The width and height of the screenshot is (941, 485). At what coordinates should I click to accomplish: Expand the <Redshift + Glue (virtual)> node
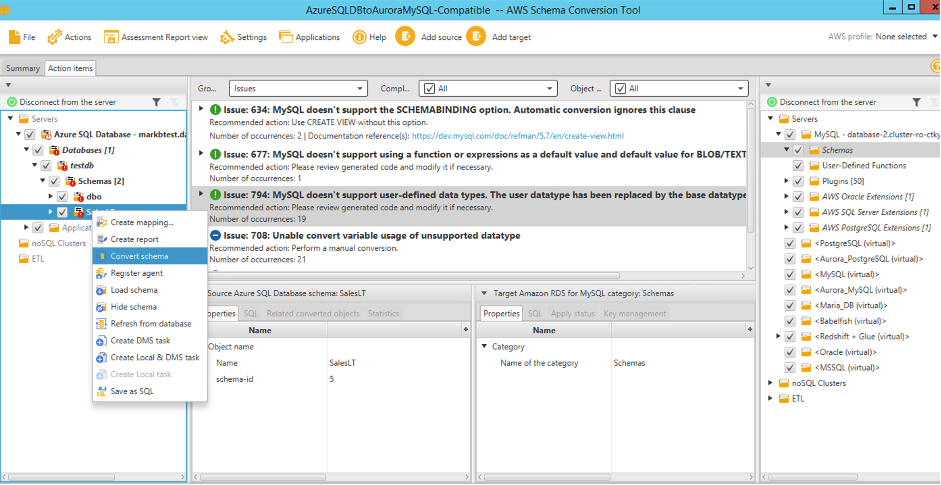[x=778, y=336]
